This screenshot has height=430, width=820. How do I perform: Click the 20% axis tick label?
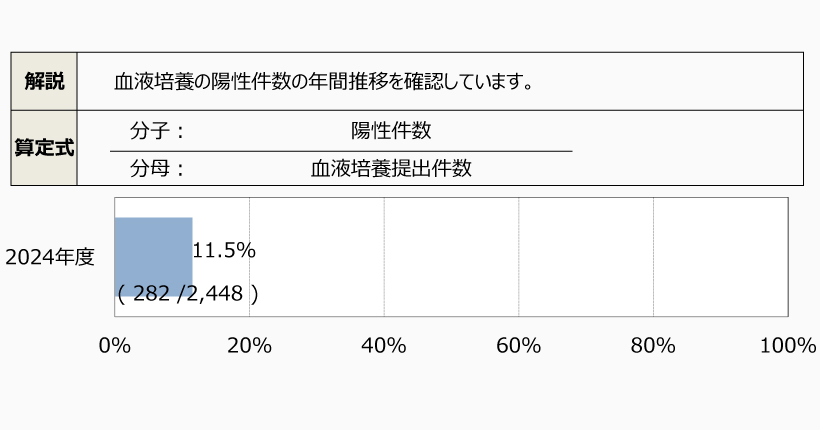tap(249, 346)
